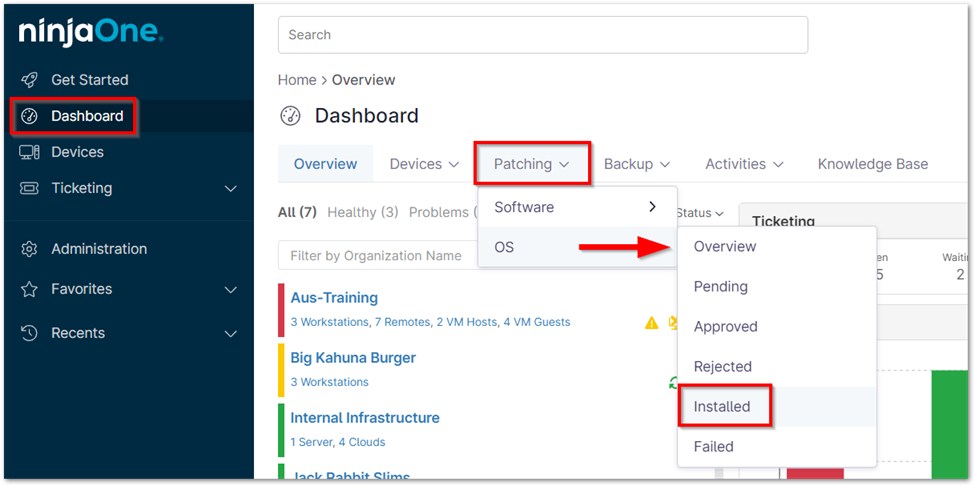Click the Ticketing ticket icon
This screenshot has height=486, width=975.
click(x=30, y=188)
